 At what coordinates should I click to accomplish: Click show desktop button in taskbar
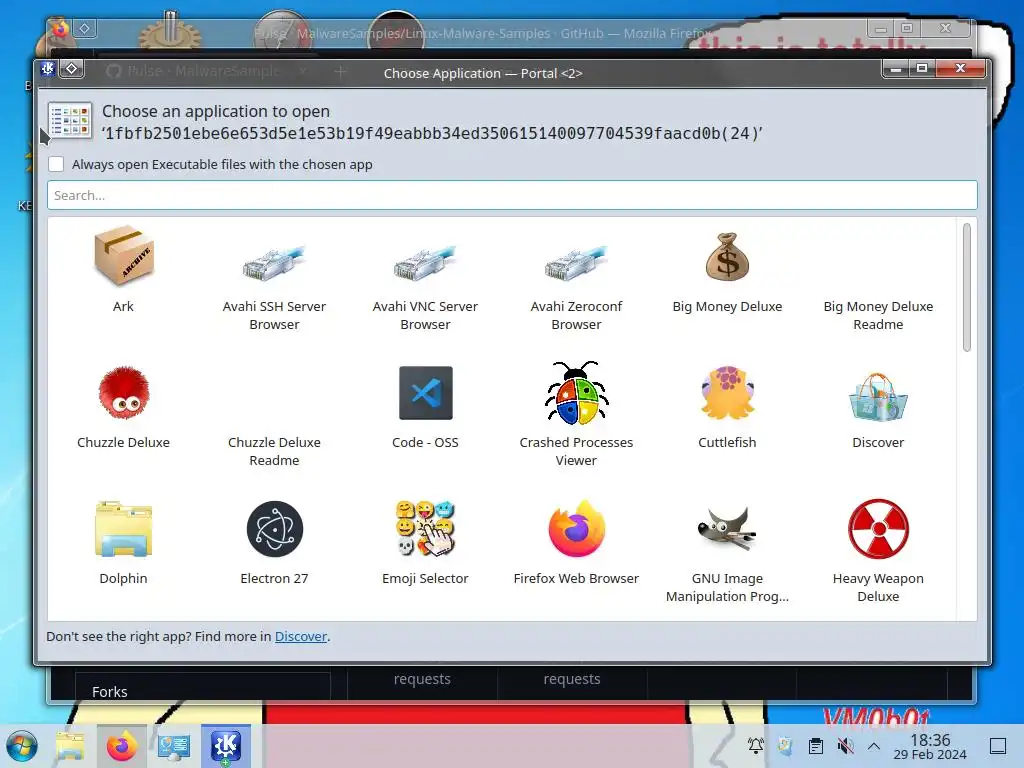coord(998,746)
